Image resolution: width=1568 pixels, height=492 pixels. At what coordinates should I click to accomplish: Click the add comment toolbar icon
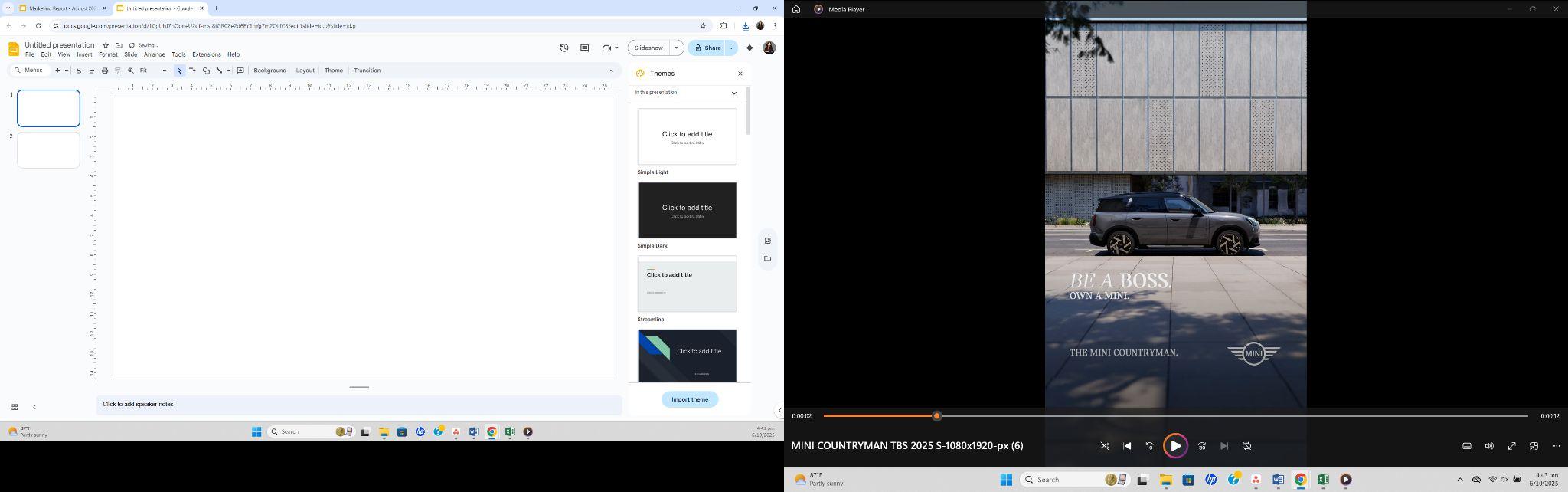click(x=240, y=71)
